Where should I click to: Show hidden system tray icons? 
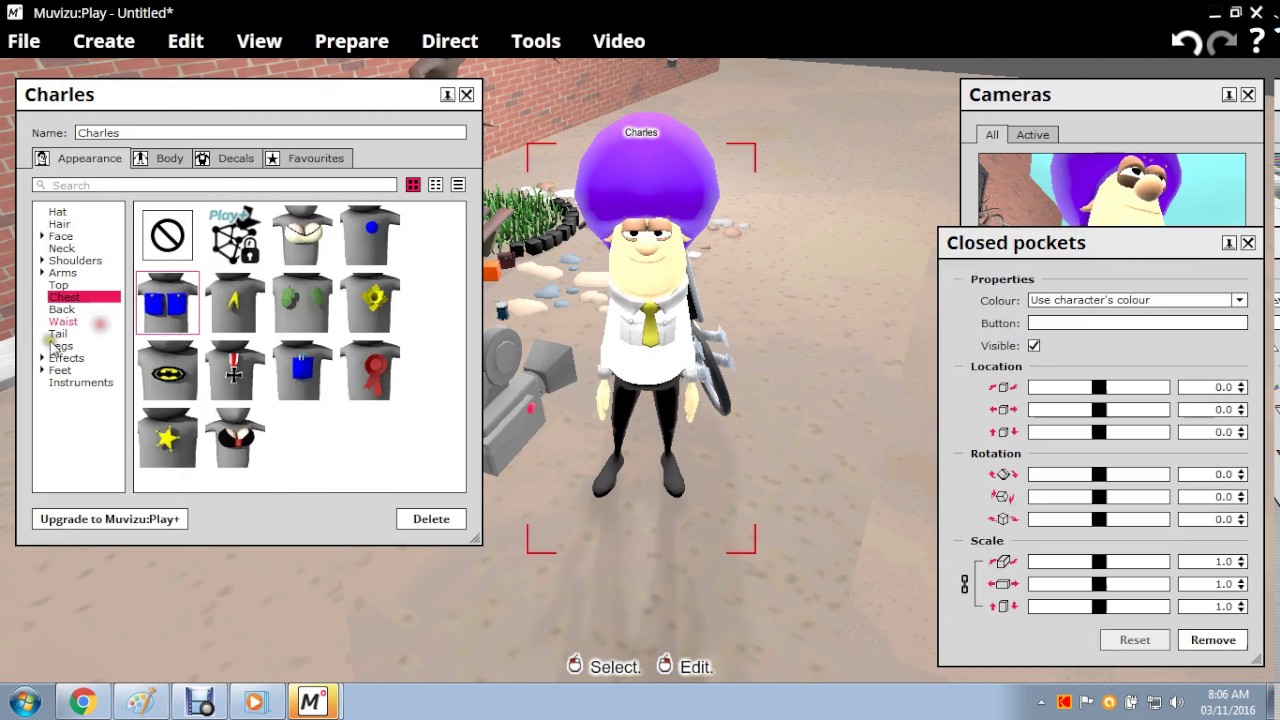coord(1041,703)
